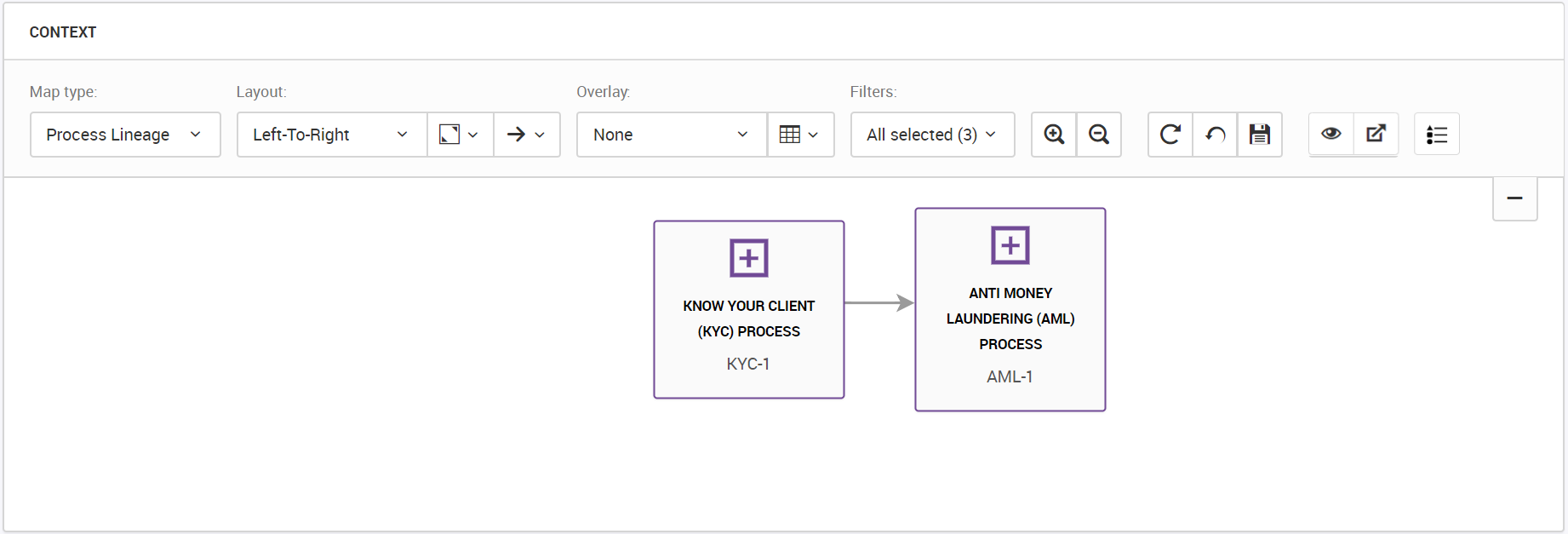Open the arrow direction dropdown
1568x534 pixels.
pos(527,135)
